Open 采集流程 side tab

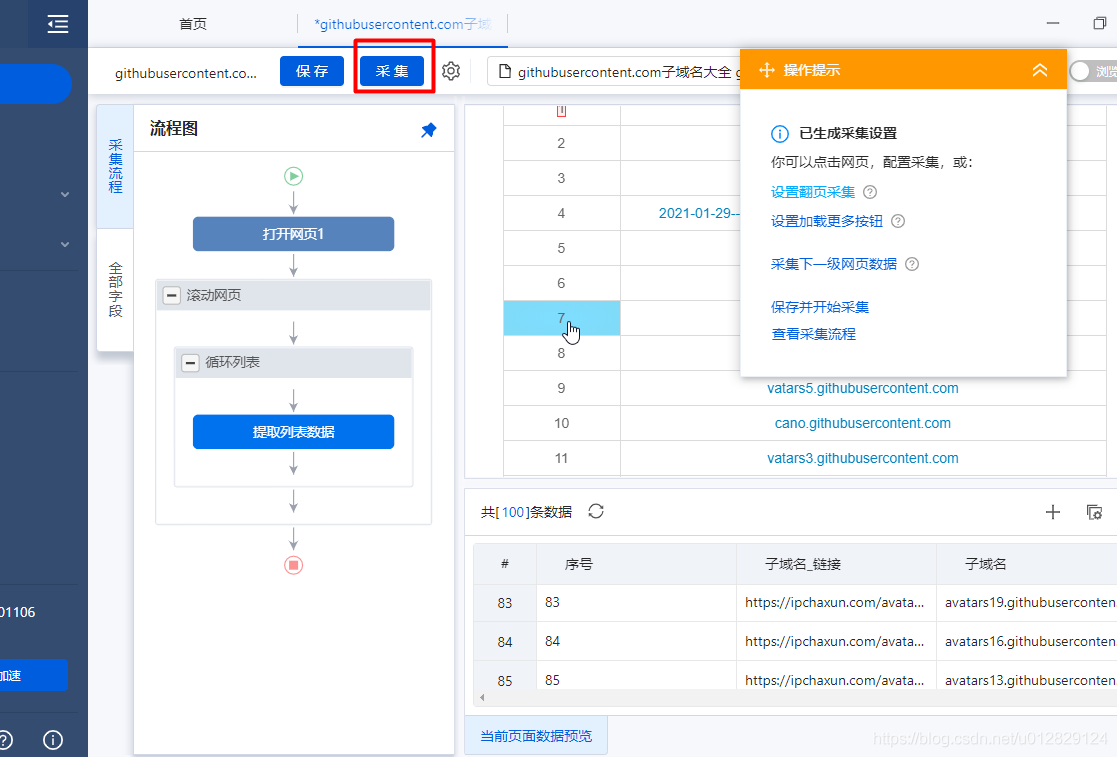[x=115, y=167]
